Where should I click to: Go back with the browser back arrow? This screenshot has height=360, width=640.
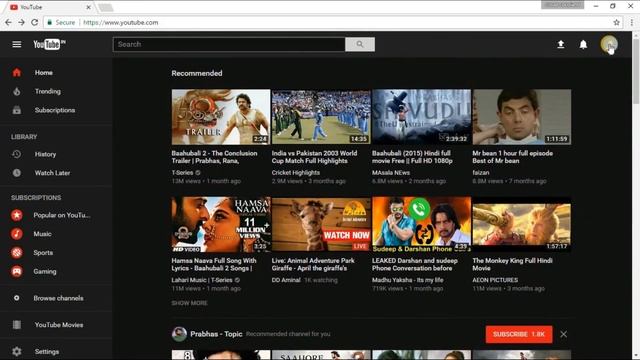point(8,22)
